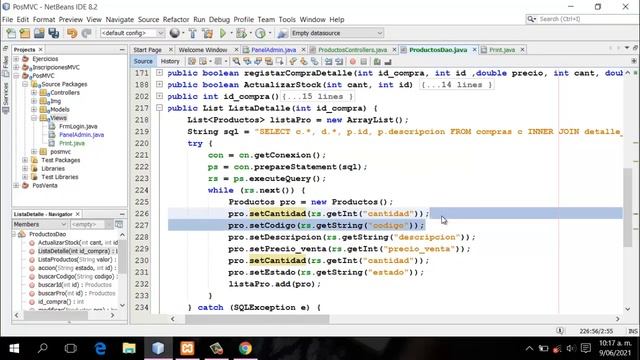Switch to the PanelAdmin.java tab
Viewport: 640px width, 360px height.
coord(273,50)
